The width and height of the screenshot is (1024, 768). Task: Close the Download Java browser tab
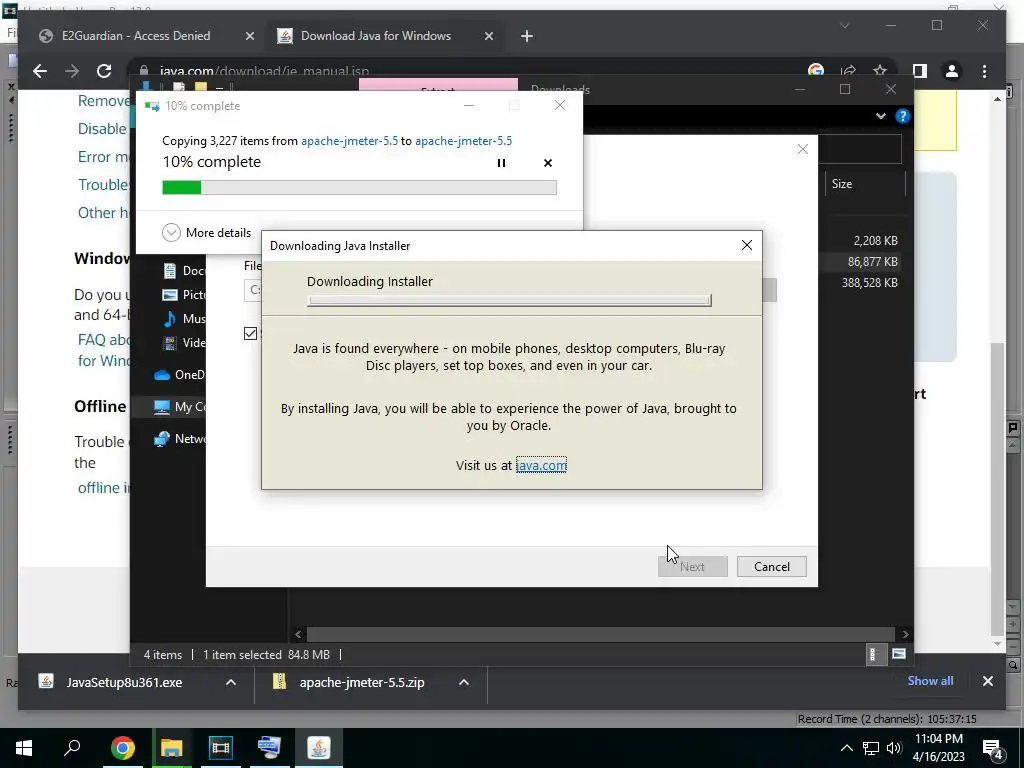(488, 37)
